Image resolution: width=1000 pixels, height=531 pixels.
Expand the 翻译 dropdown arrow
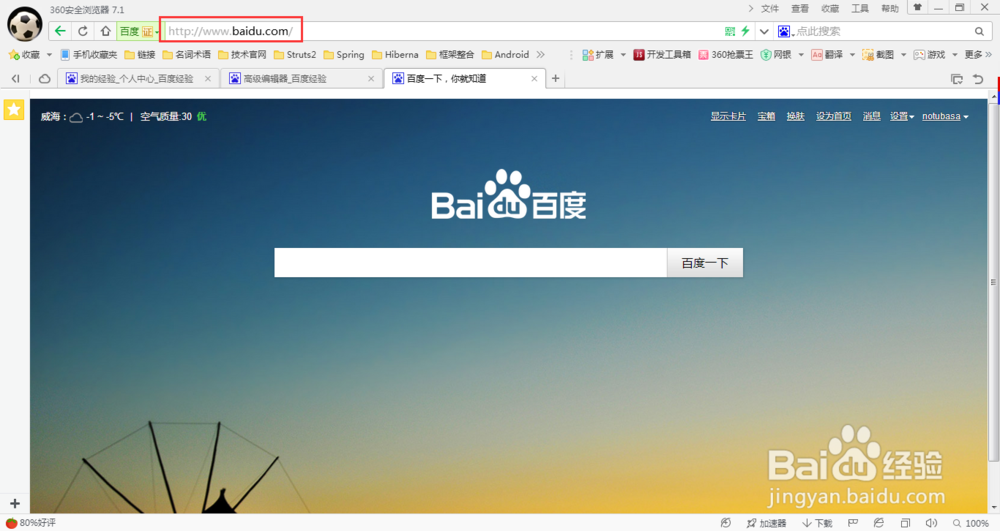pyautogui.click(x=852, y=55)
